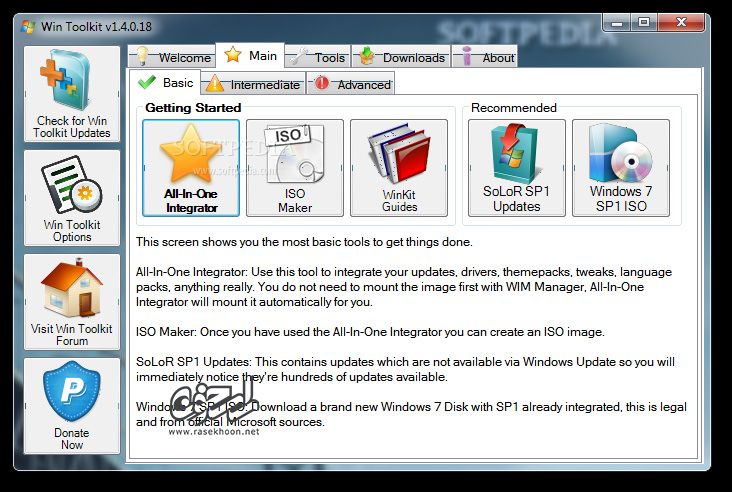Open Win Toolkit Options
The image size is (732, 492).
click(x=72, y=198)
